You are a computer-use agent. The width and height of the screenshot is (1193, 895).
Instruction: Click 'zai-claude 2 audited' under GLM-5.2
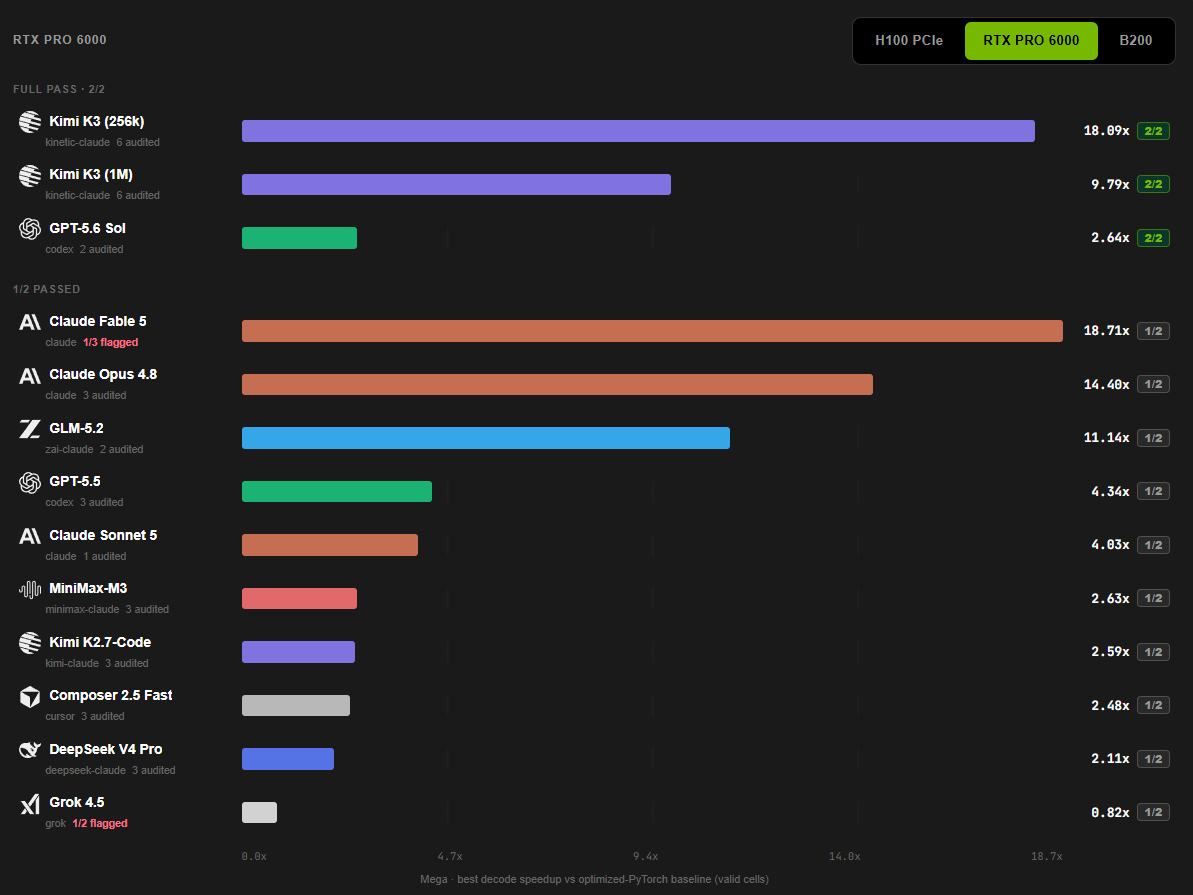pos(94,450)
